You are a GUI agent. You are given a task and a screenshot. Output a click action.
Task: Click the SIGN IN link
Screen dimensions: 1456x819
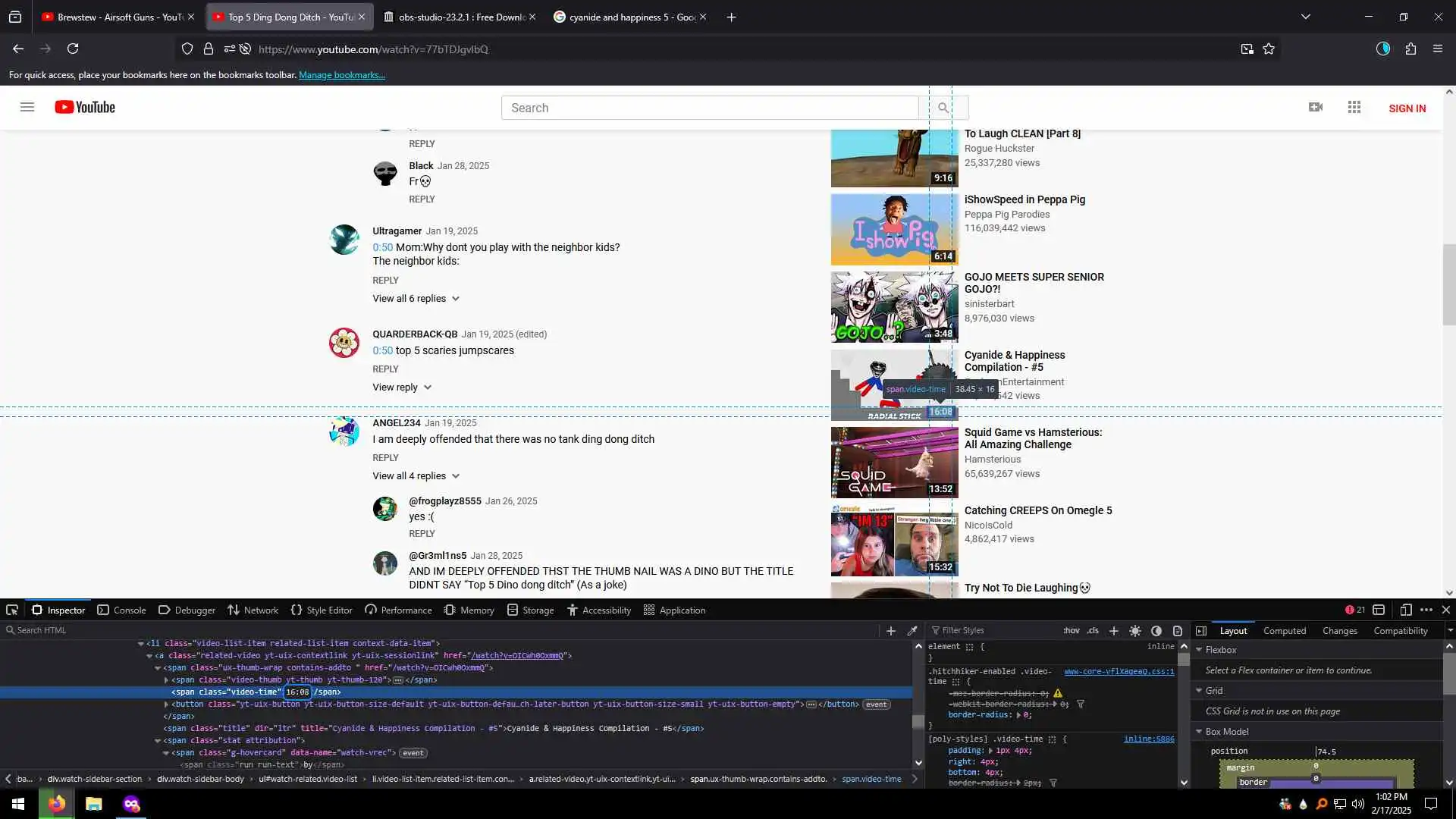pyautogui.click(x=1407, y=108)
